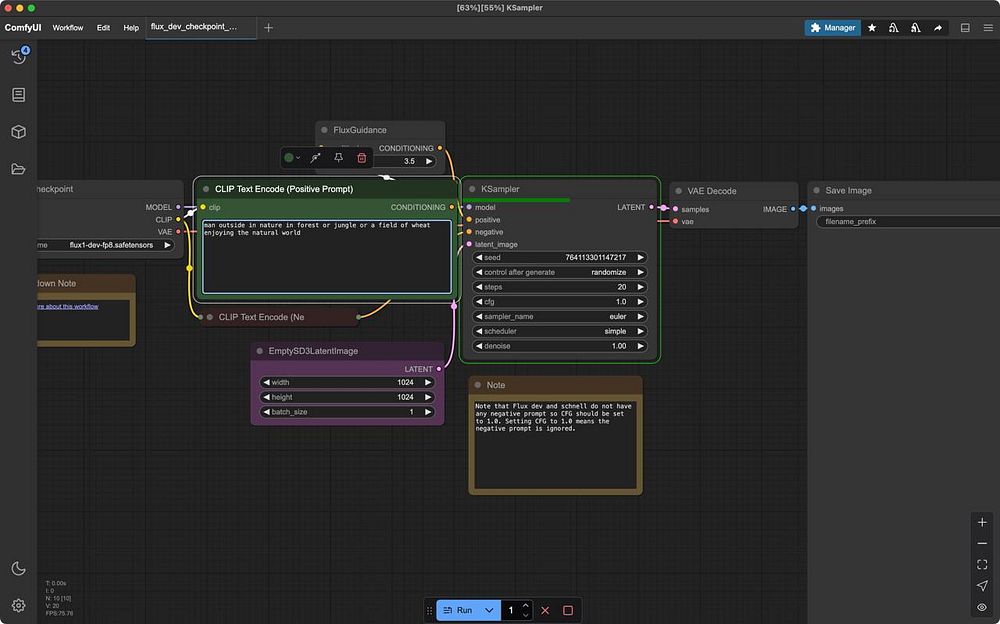
Task: Open the queue history sidebar icon
Action: (18, 56)
